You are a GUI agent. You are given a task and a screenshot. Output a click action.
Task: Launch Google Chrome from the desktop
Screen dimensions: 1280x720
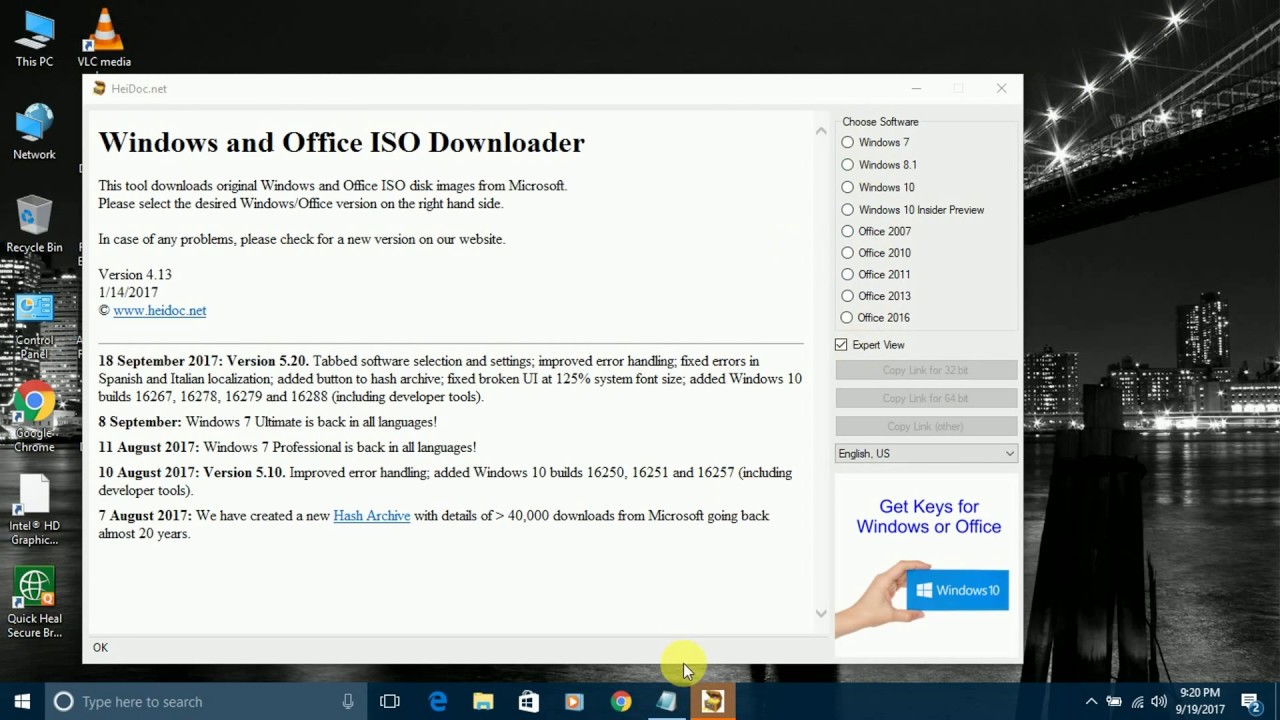pos(34,418)
